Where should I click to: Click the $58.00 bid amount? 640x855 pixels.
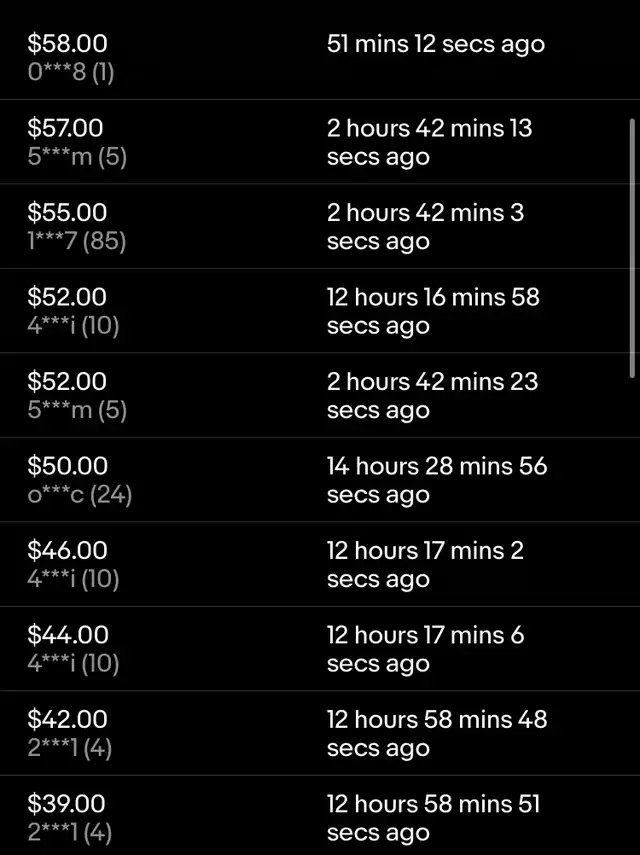point(67,44)
